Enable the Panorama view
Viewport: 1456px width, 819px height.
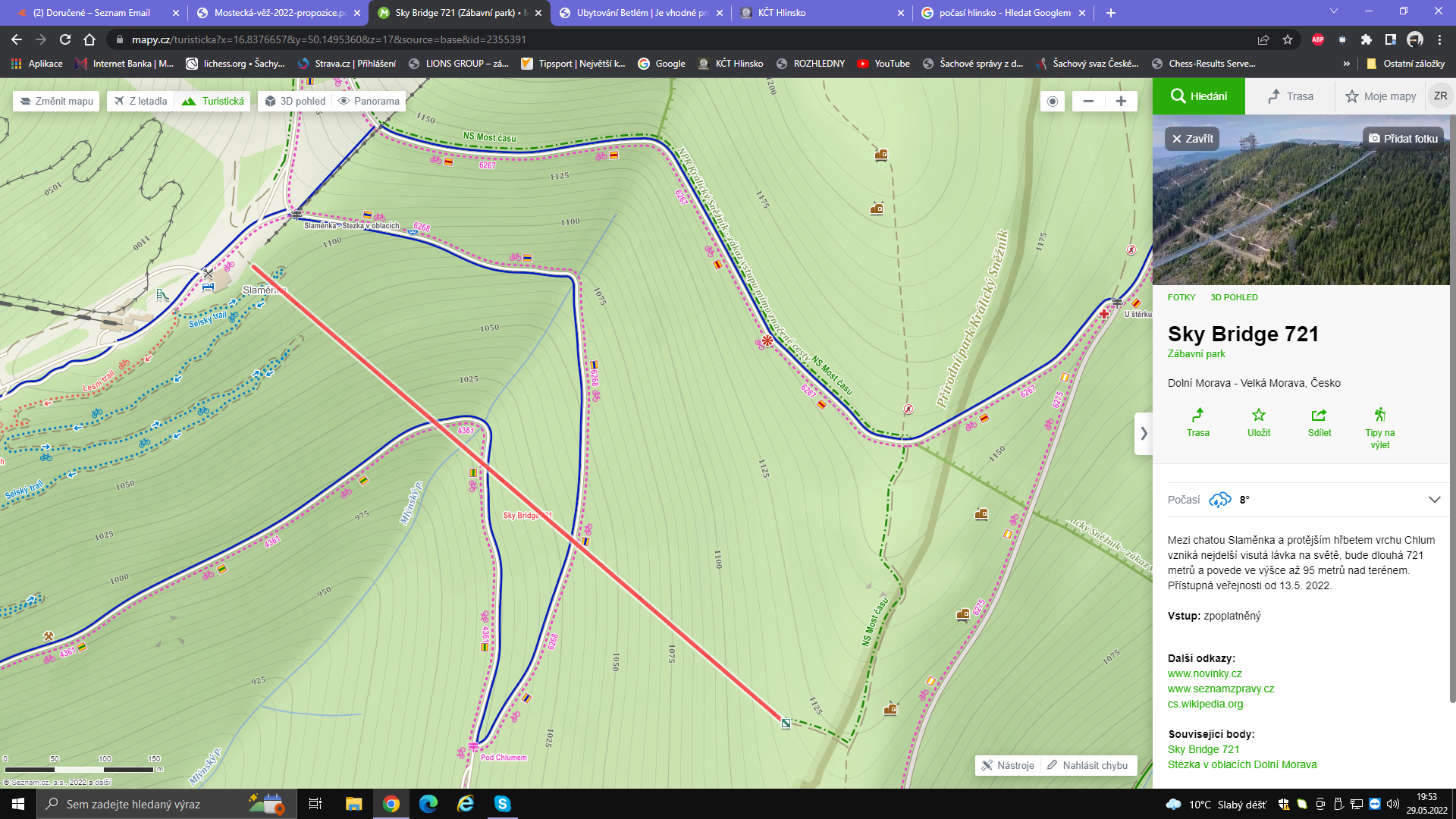click(x=369, y=101)
